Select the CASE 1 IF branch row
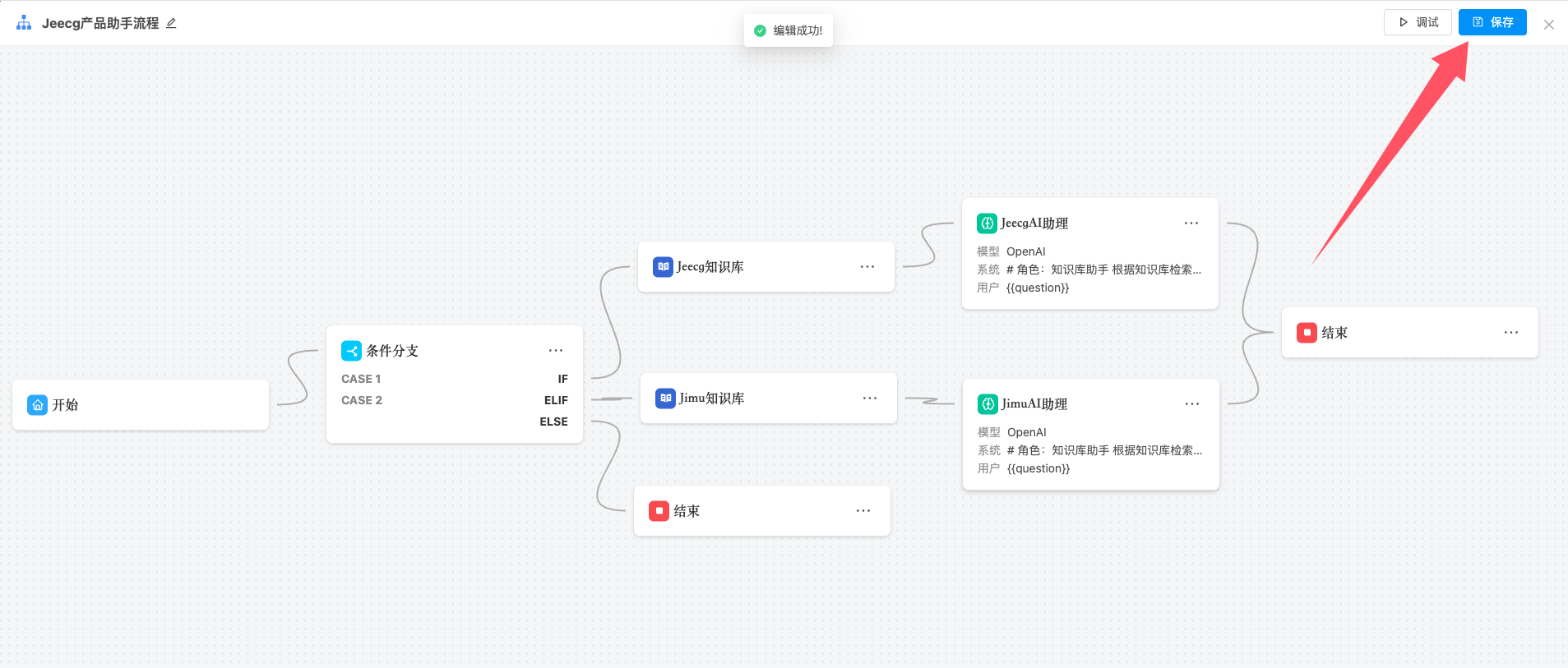 pos(454,379)
